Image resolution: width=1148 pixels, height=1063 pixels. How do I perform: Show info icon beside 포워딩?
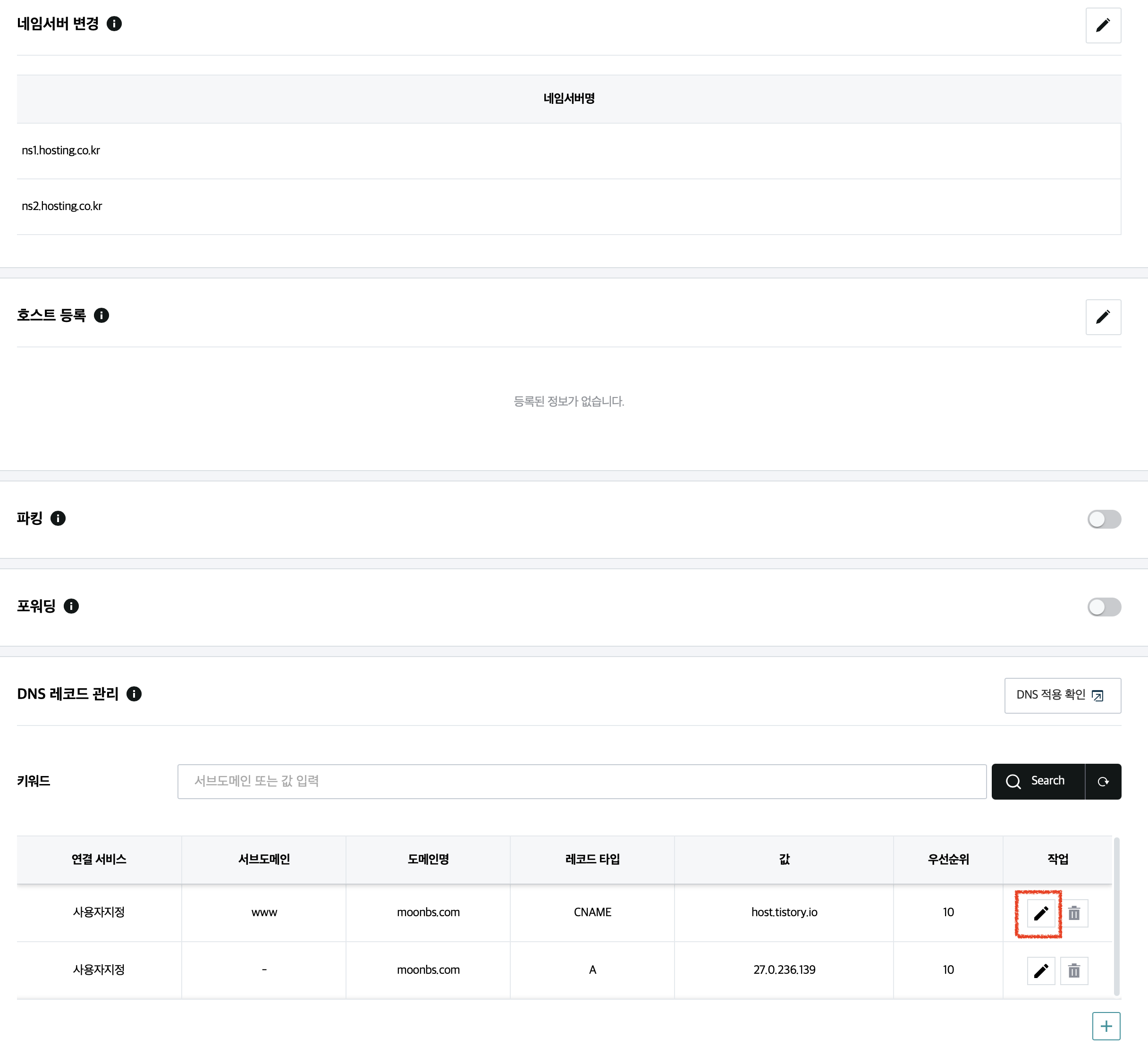coord(71,606)
